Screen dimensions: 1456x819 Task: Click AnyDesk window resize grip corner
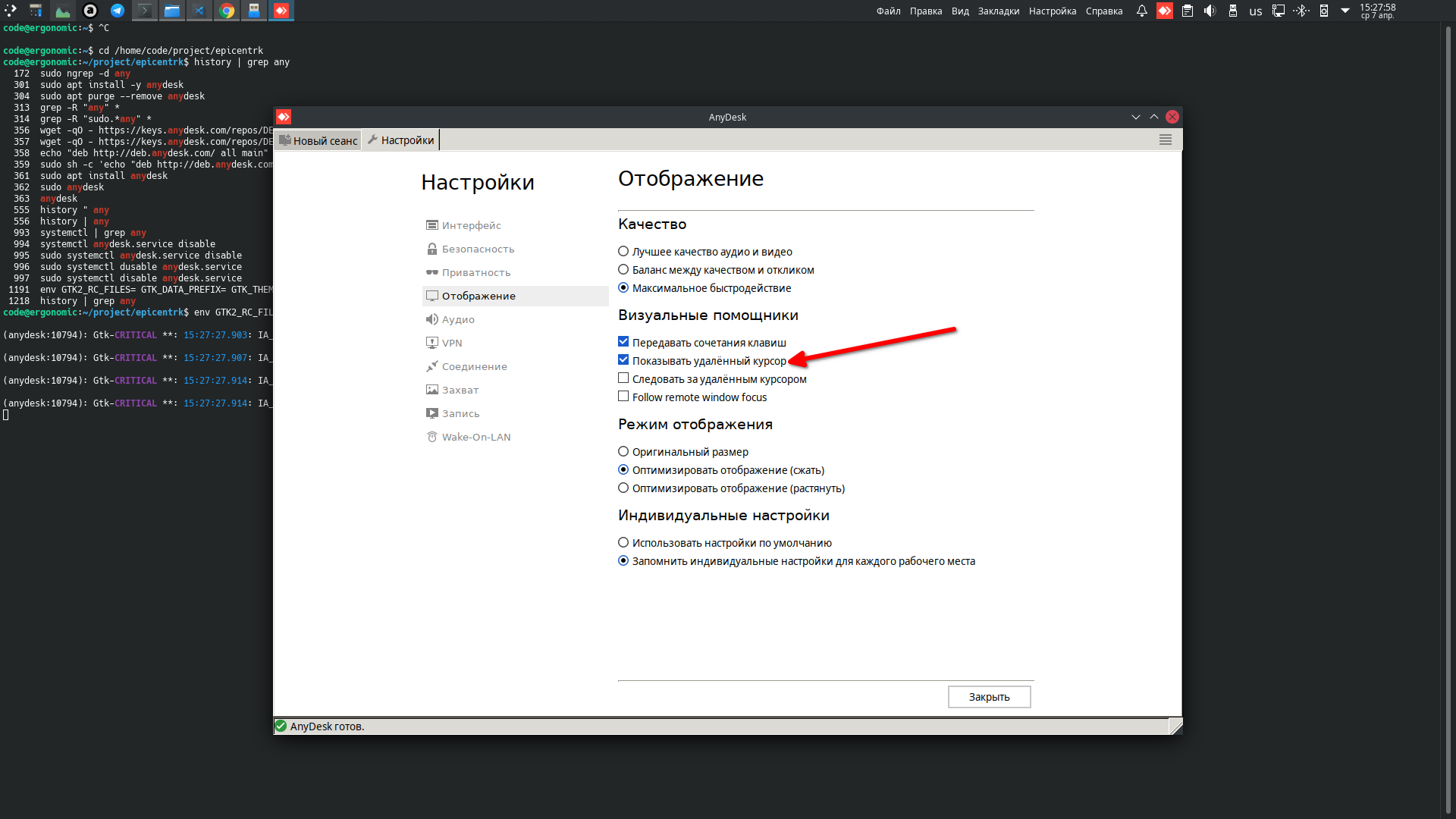[x=1175, y=726]
